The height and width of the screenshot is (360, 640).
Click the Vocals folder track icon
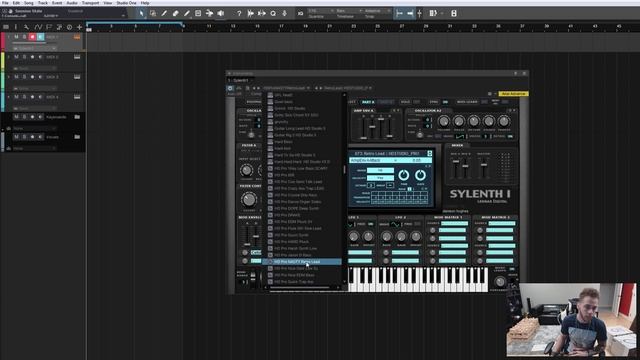coord(77,137)
